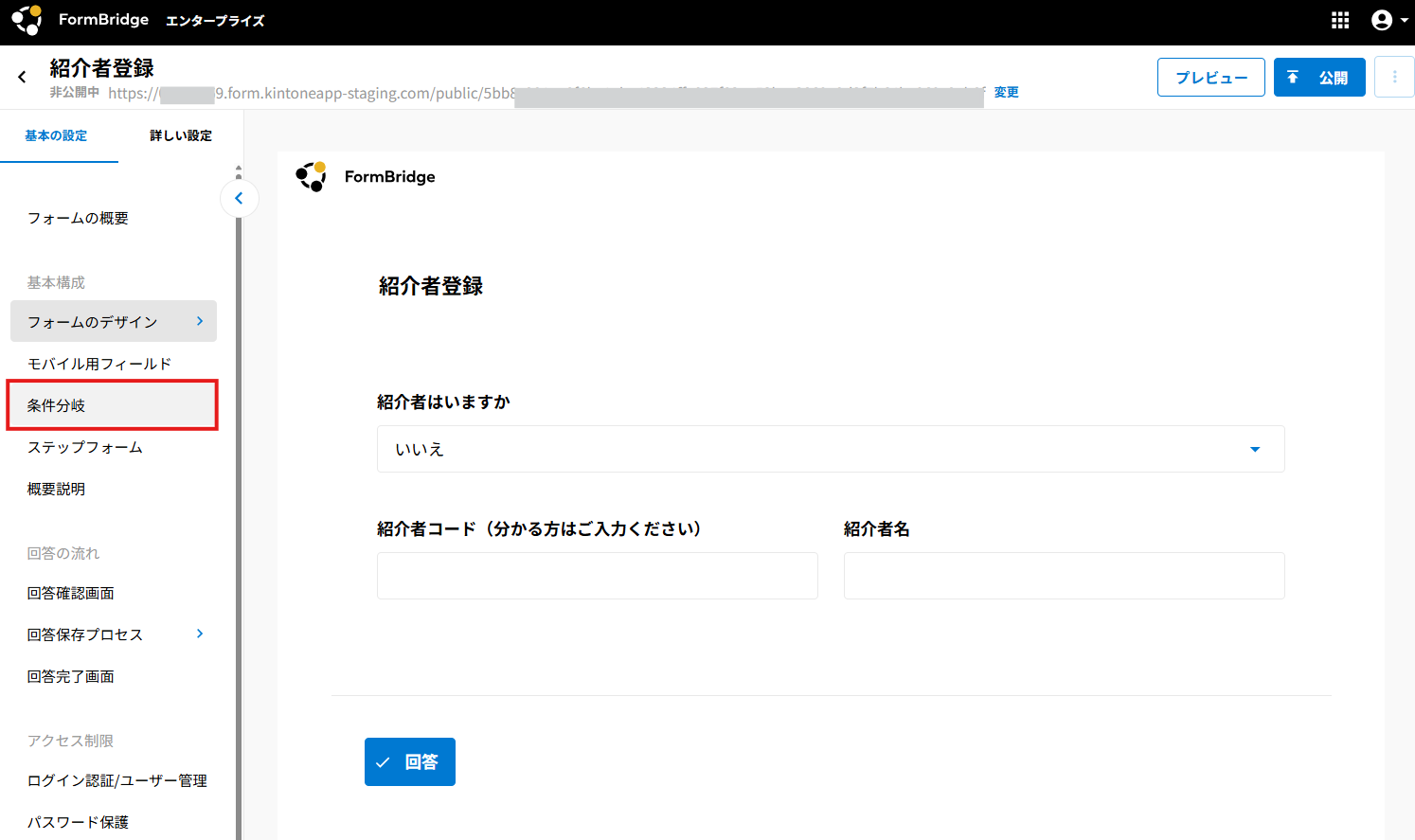Click the 変更 link beside URL
The height and width of the screenshot is (840, 1415).
point(1006,93)
